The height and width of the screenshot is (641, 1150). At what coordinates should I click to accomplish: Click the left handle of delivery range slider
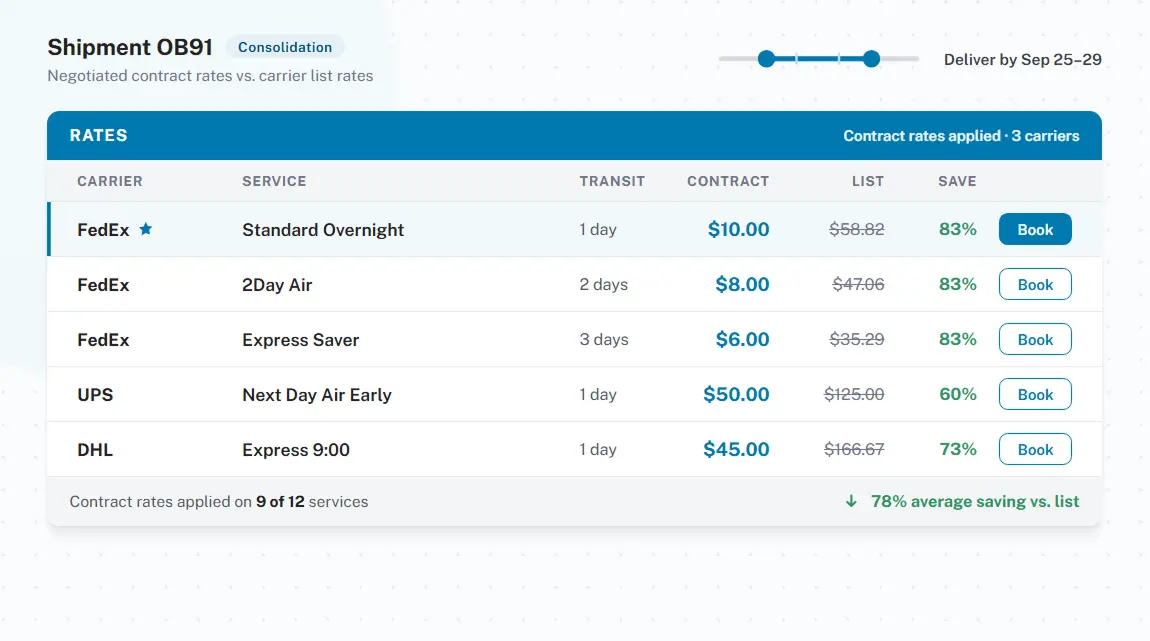[x=766, y=59]
